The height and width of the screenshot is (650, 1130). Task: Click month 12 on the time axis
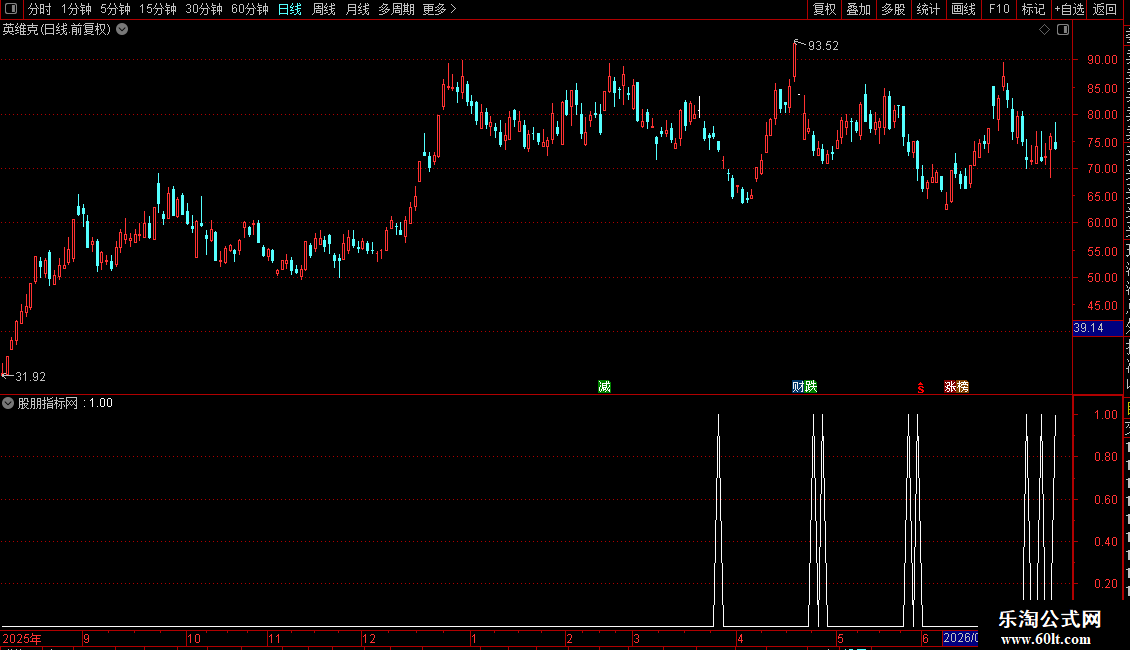[369, 638]
